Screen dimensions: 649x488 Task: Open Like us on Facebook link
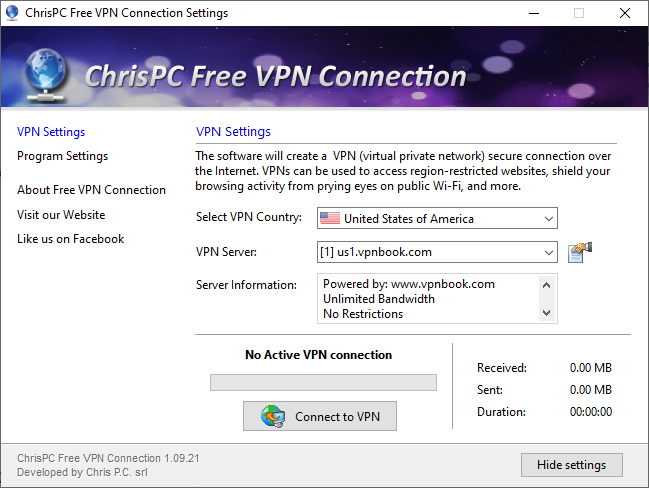[70, 239]
